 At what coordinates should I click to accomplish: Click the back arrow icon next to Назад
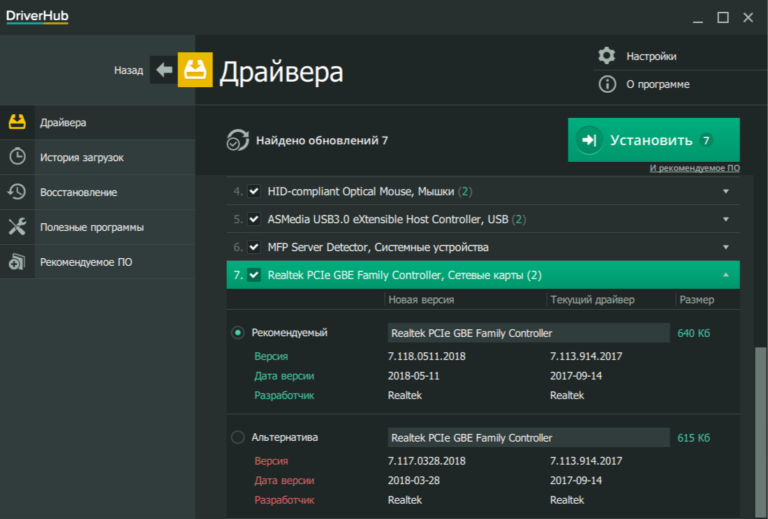coord(163,71)
